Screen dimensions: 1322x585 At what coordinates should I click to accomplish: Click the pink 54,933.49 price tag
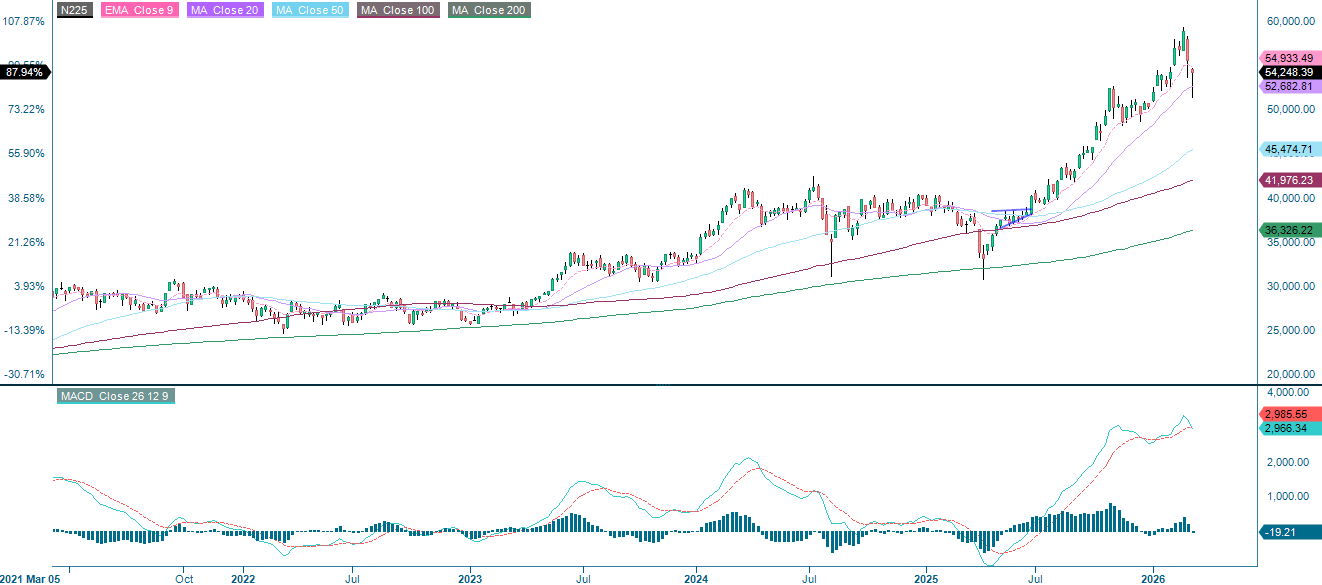pyautogui.click(x=1288, y=58)
